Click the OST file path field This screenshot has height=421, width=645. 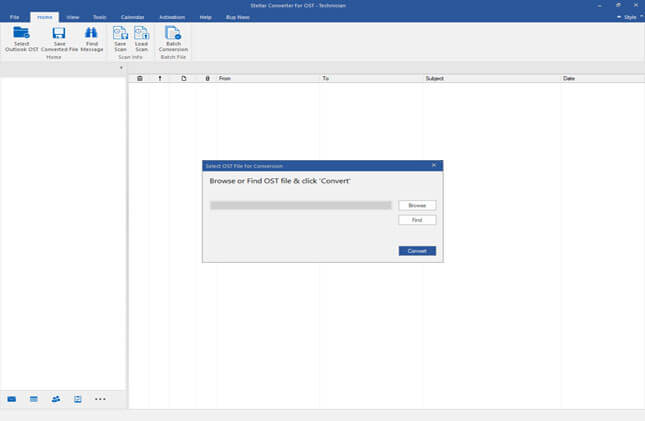(300, 205)
